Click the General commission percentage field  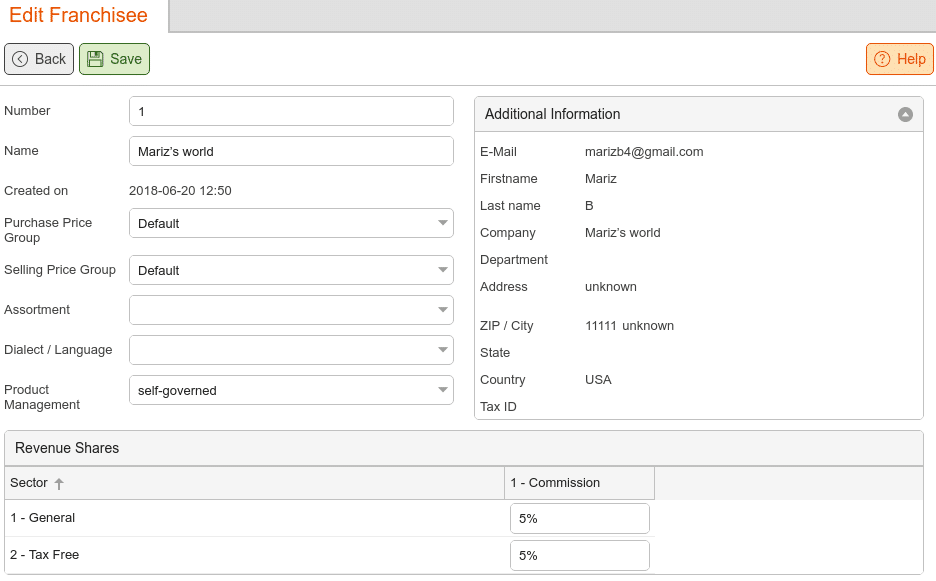pos(580,518)
